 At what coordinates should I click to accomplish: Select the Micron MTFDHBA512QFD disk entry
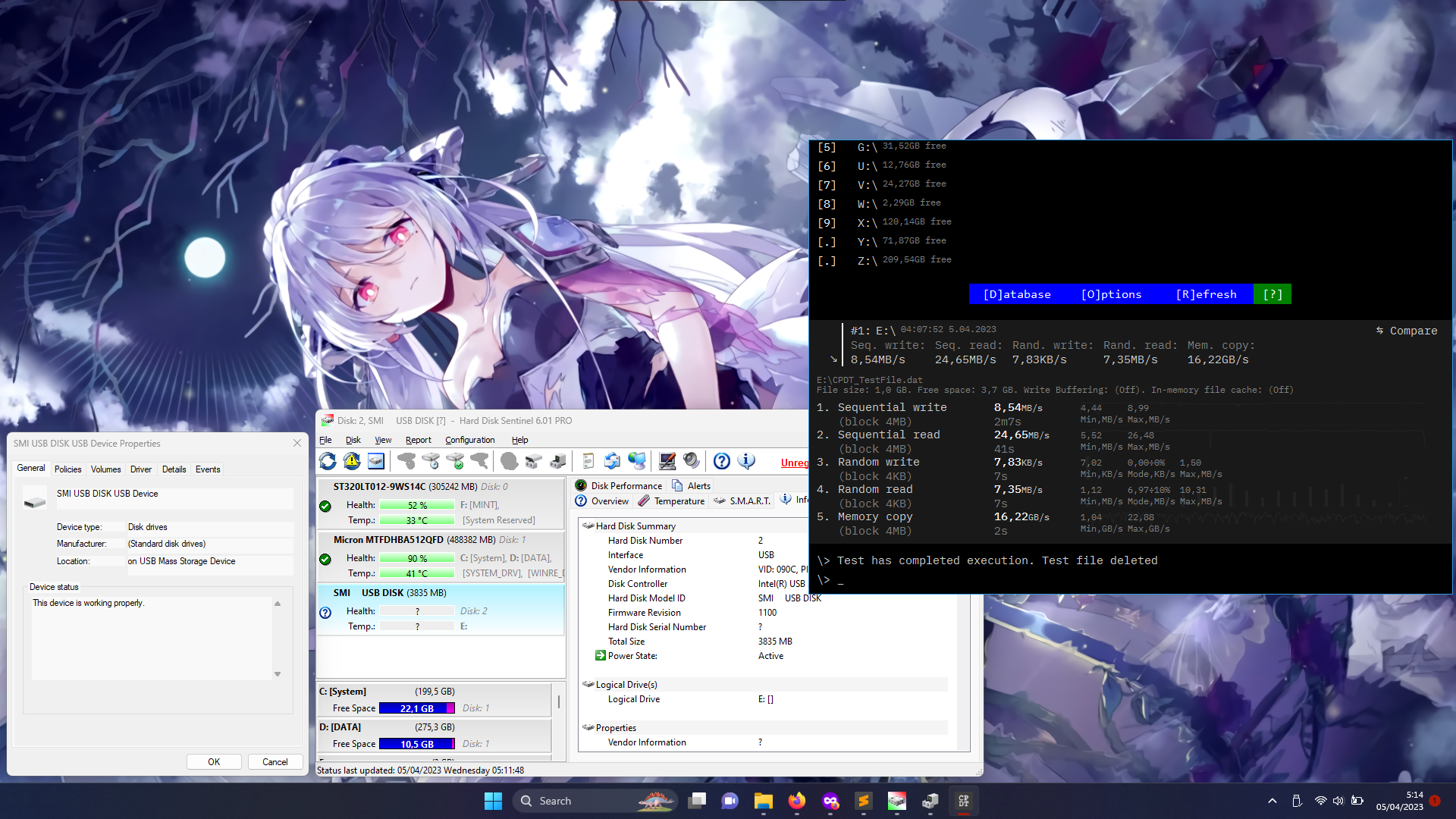441,557
